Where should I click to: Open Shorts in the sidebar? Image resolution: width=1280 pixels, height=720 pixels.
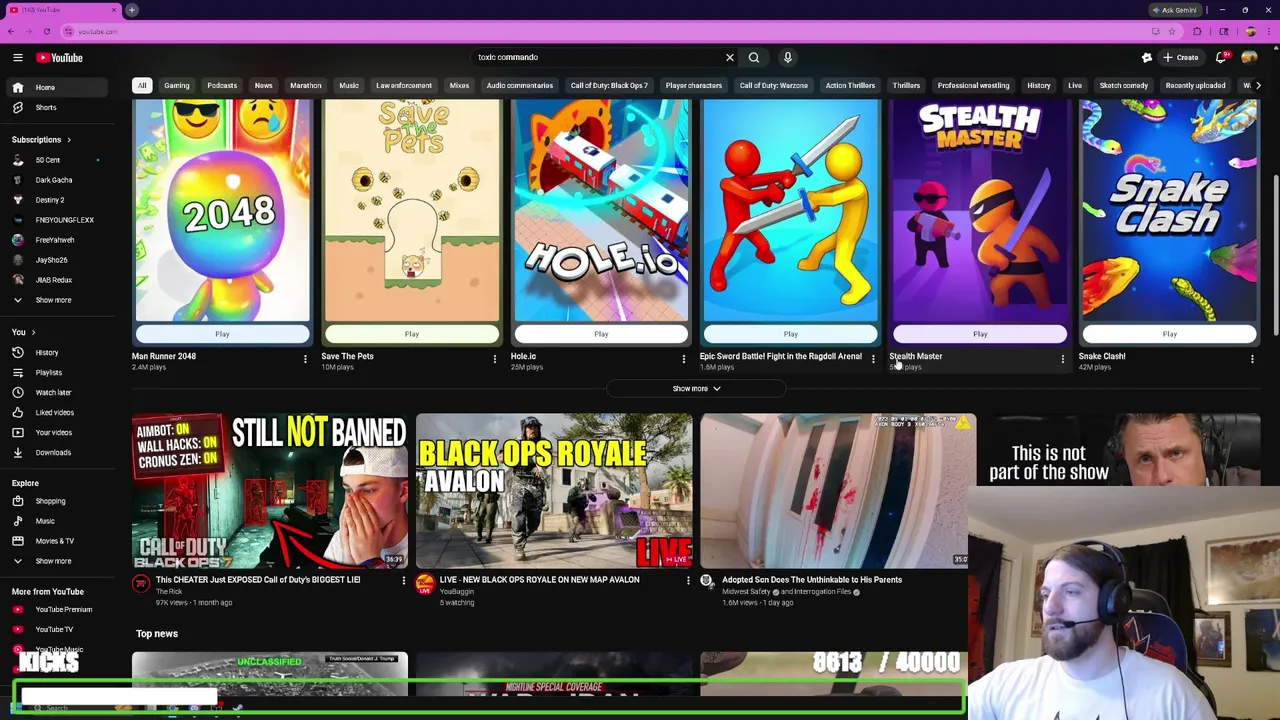[57, 107]
